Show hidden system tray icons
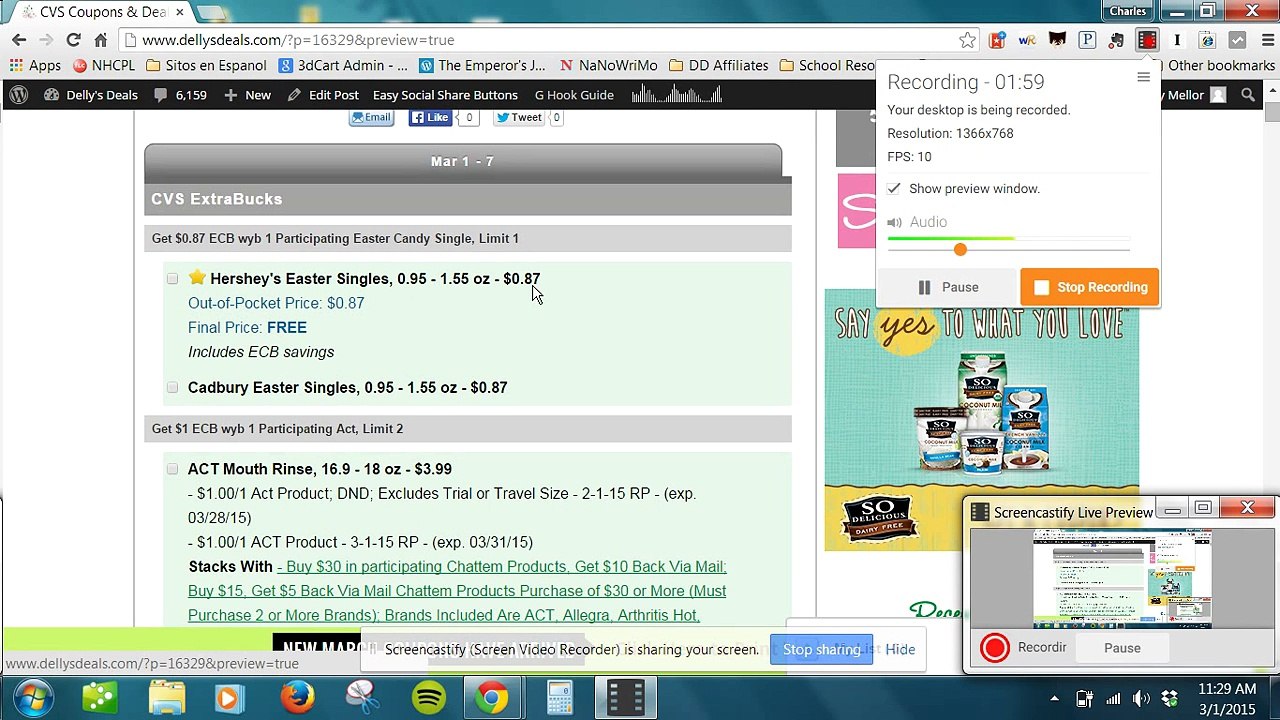The height and width of the screenshot is (720, 1280). 1054,698
